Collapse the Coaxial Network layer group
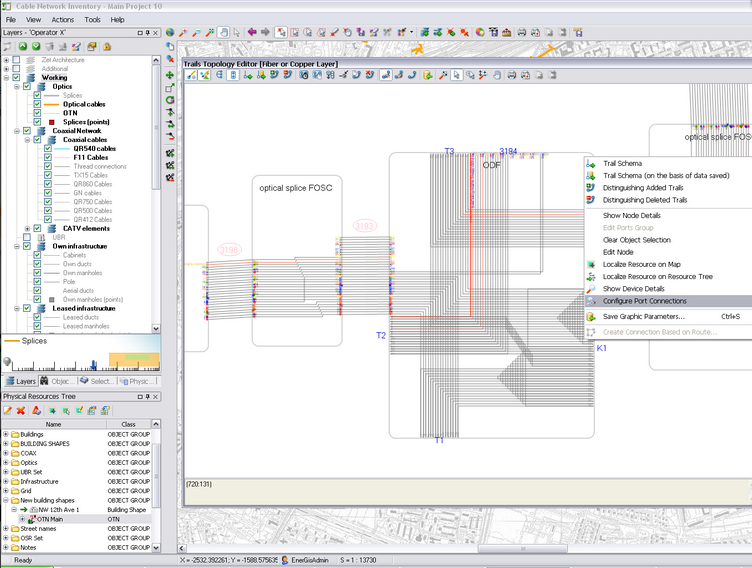 (16, 131)
